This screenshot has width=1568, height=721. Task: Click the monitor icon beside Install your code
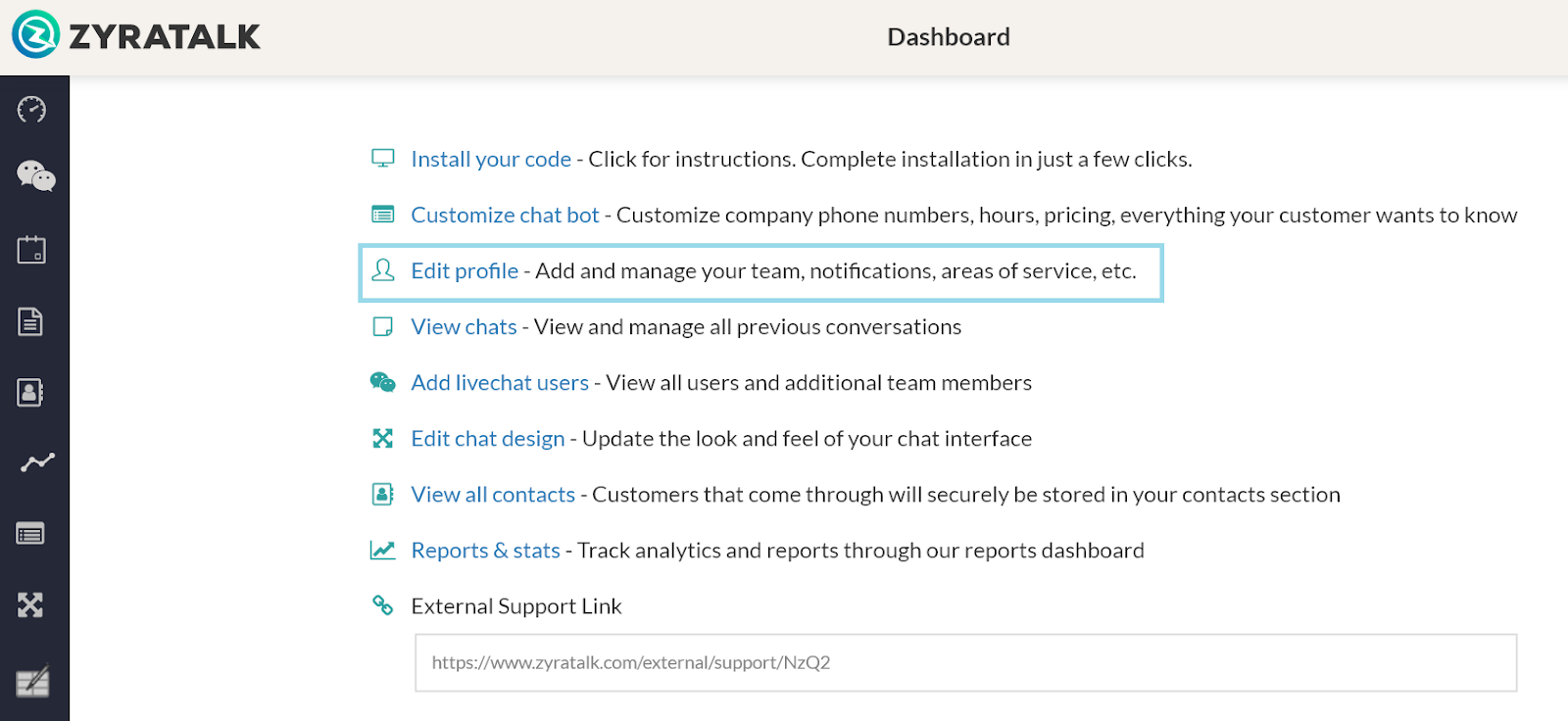tap(383, 159)
